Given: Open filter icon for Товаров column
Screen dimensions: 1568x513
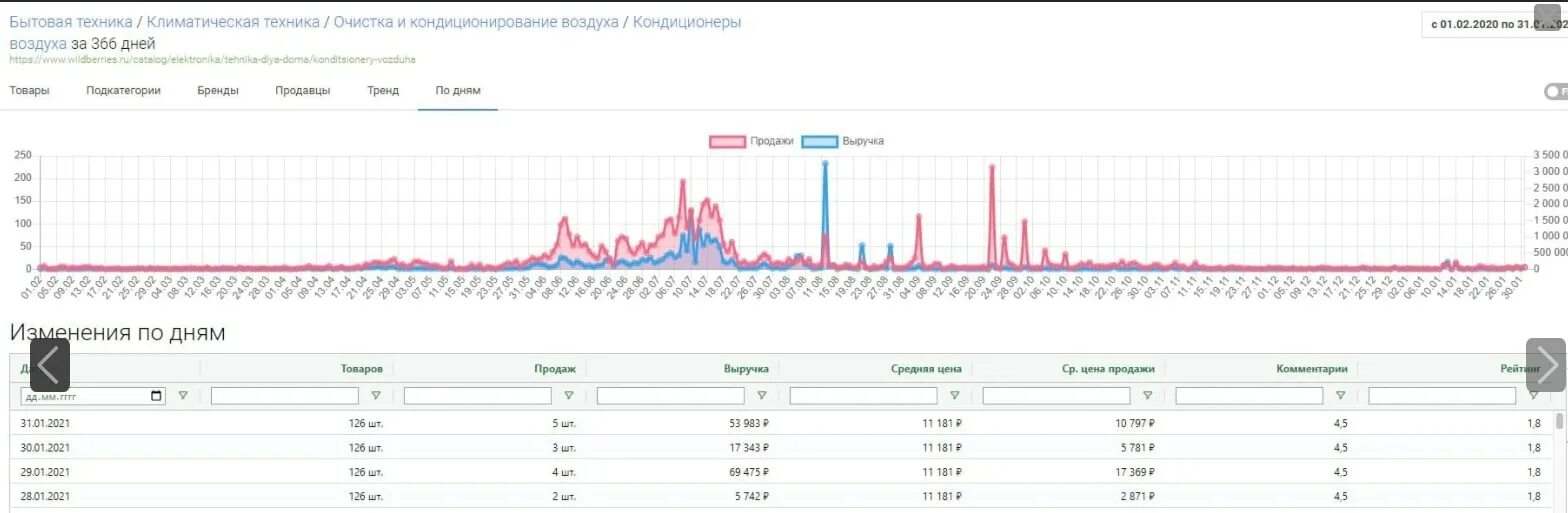Looking at the screenshot, I should 376,396.
